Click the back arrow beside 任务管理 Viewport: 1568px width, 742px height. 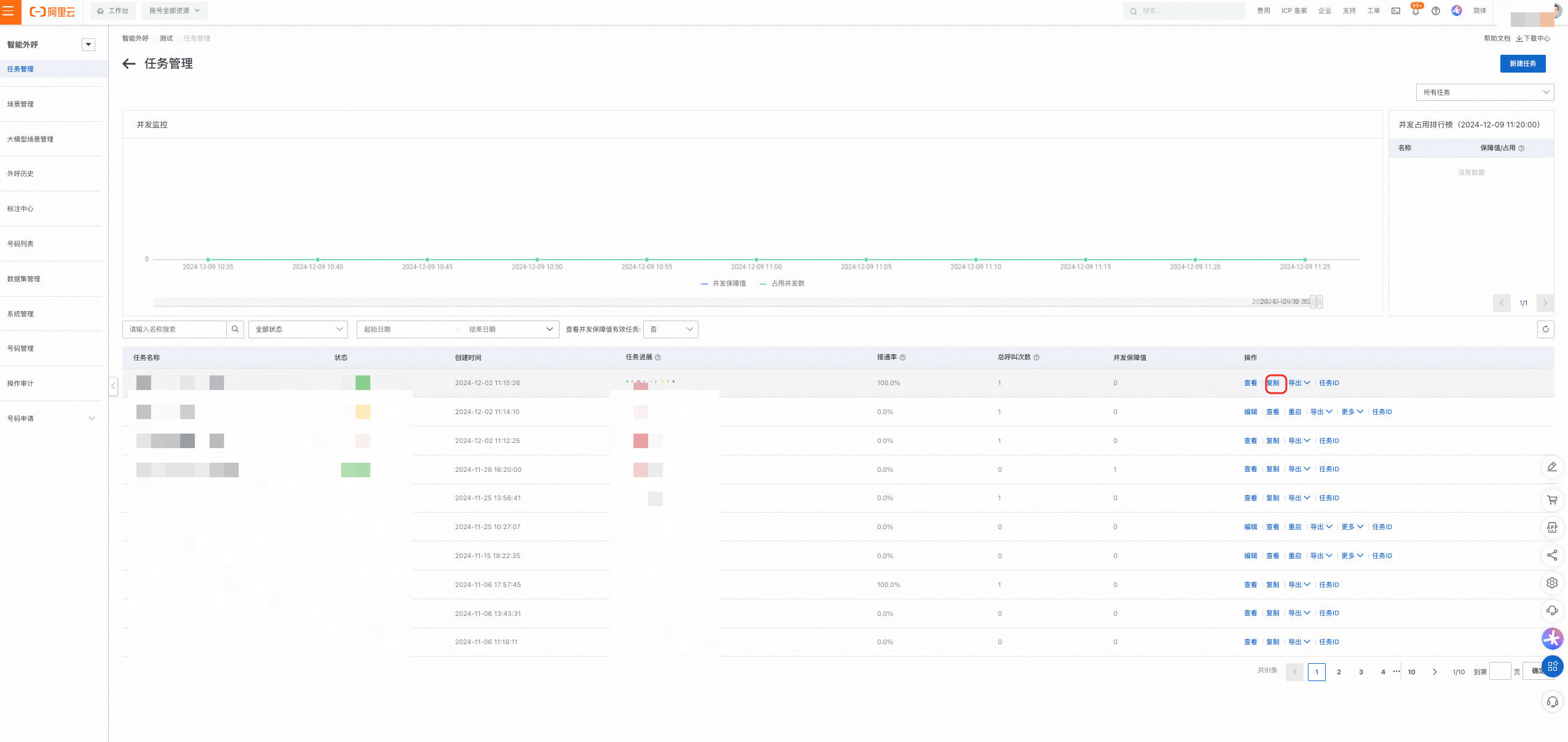tap(129, 63)
